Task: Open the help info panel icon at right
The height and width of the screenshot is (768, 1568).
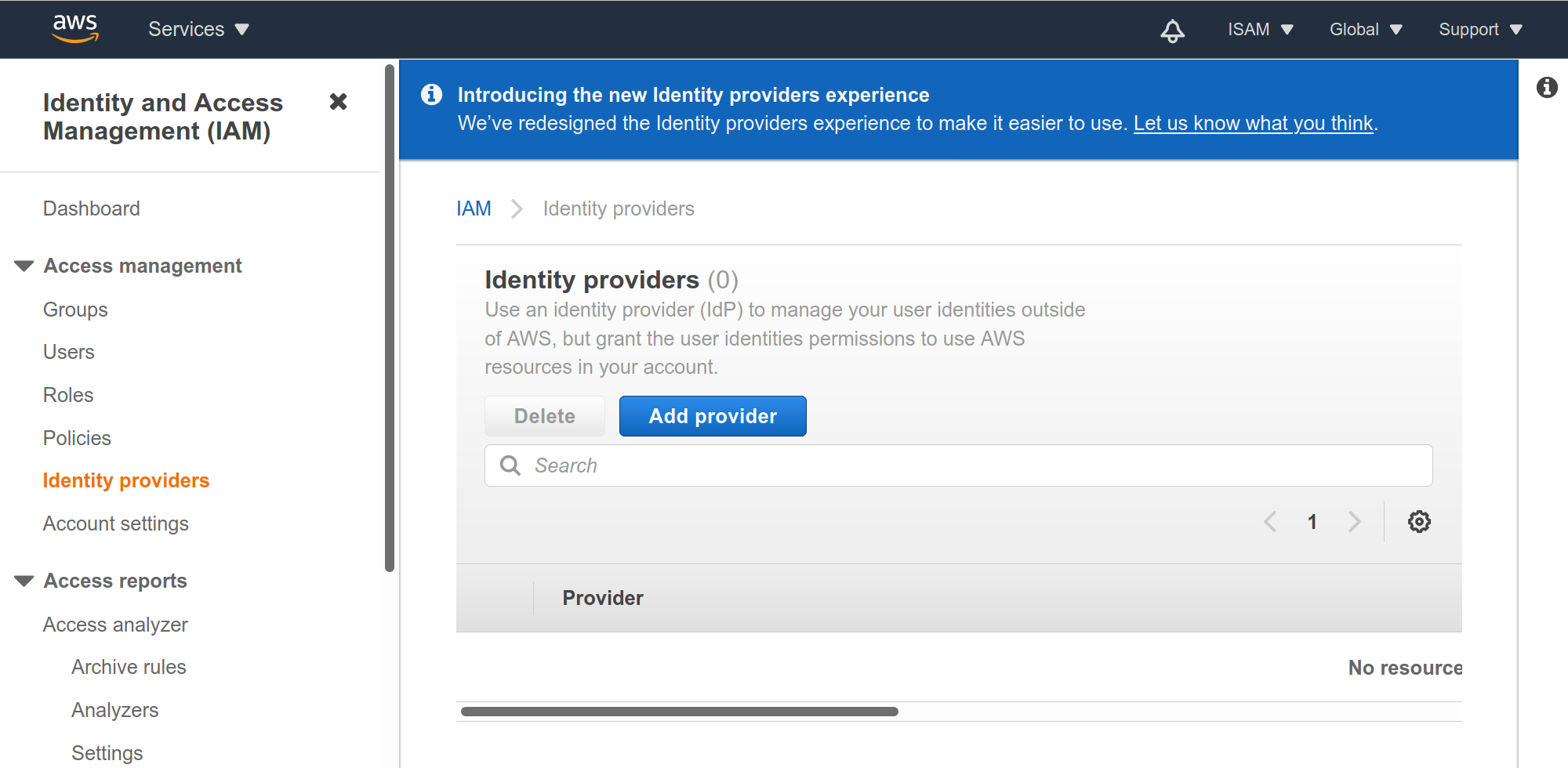Action: [x=1546, y=87]
